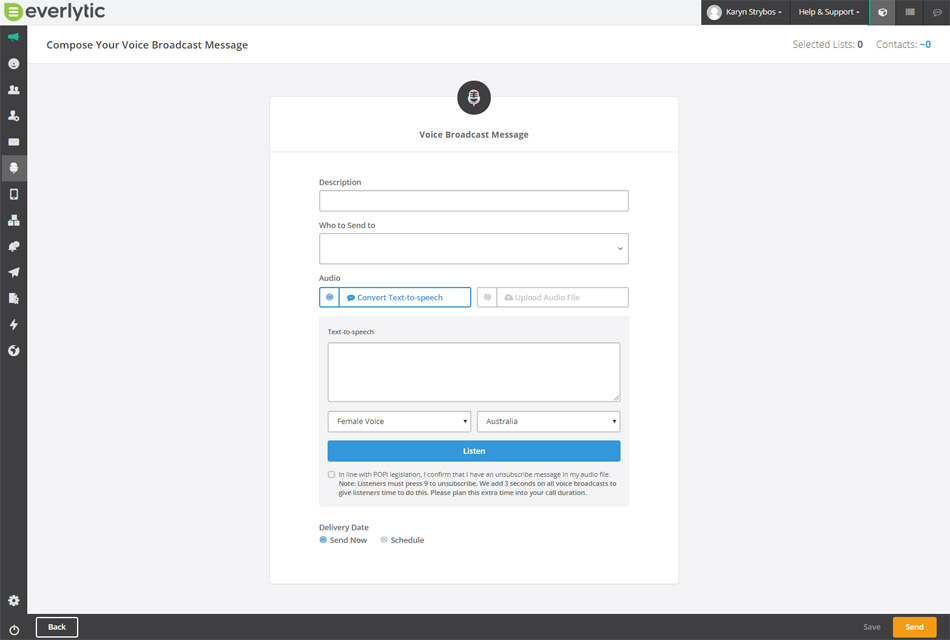This screenshot has width=950, height=640.
Task: Click the settings gear icon in sidebar
Action: (13, 600)
